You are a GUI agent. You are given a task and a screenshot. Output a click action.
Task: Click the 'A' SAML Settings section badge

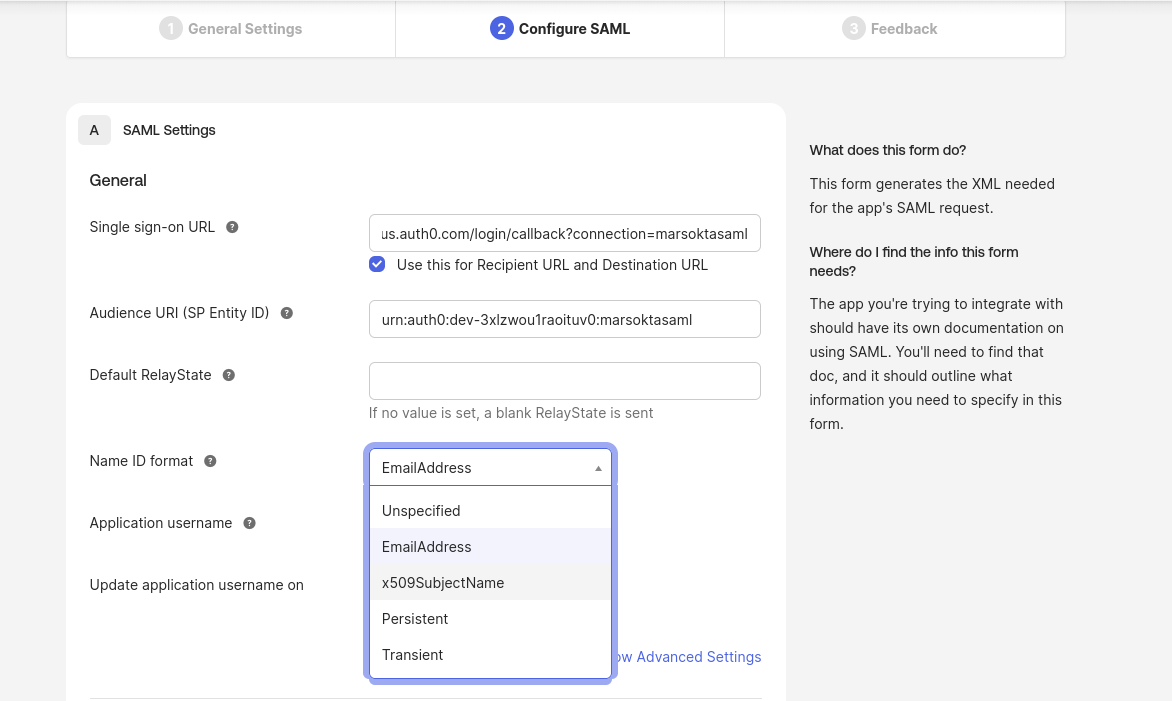tap(94, 130)
